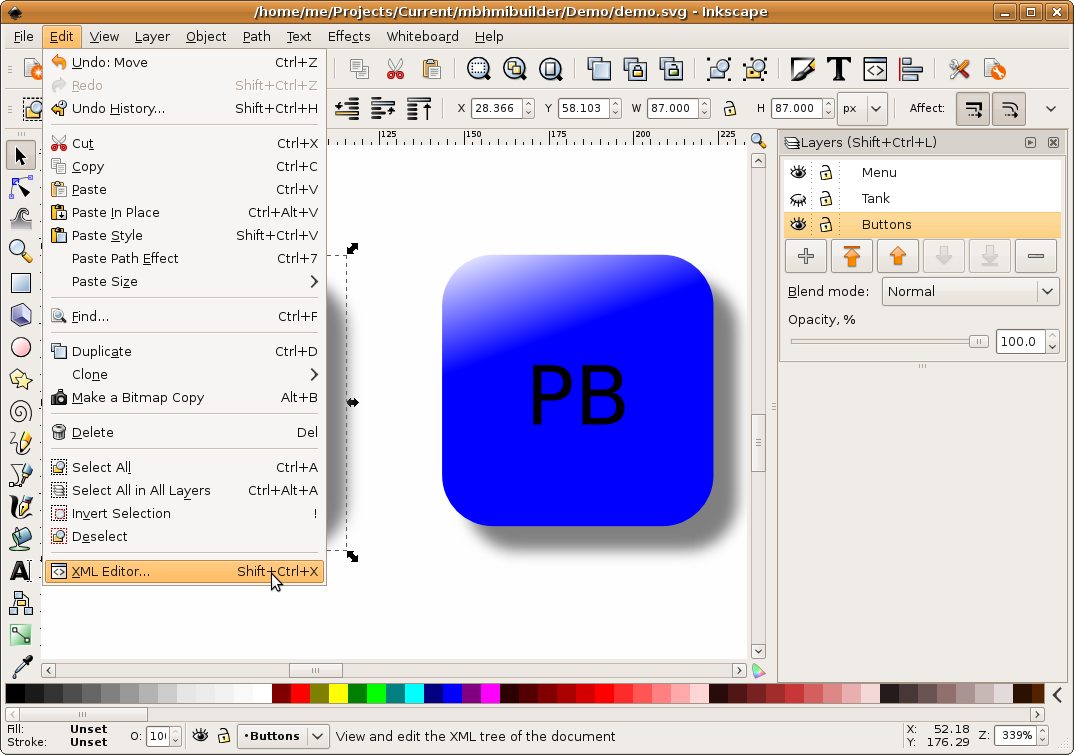This screenshot has height=755, width=1074.
Task: Click the Opacity slider in Layers panel
Action: click(x=889, y=341)
